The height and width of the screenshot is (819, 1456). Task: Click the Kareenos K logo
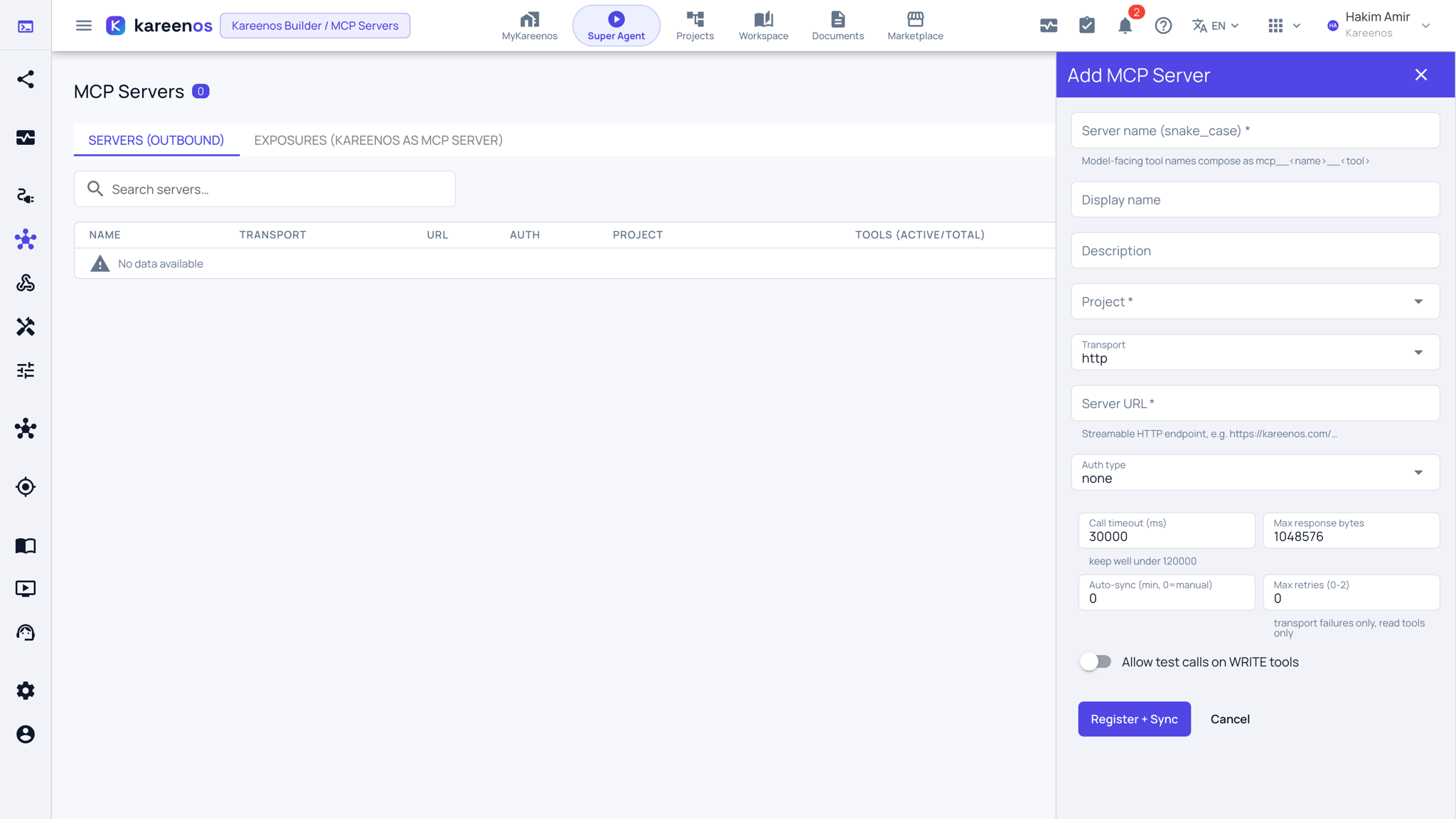115,26
